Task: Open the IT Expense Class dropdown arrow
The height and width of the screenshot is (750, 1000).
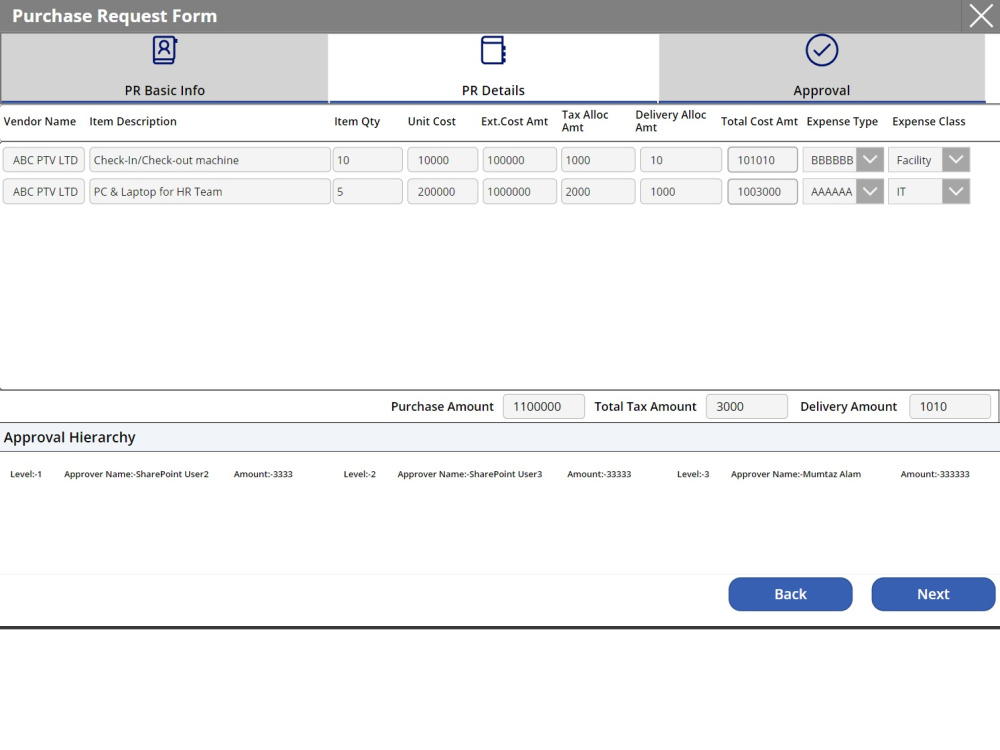Action: (956, 191)
